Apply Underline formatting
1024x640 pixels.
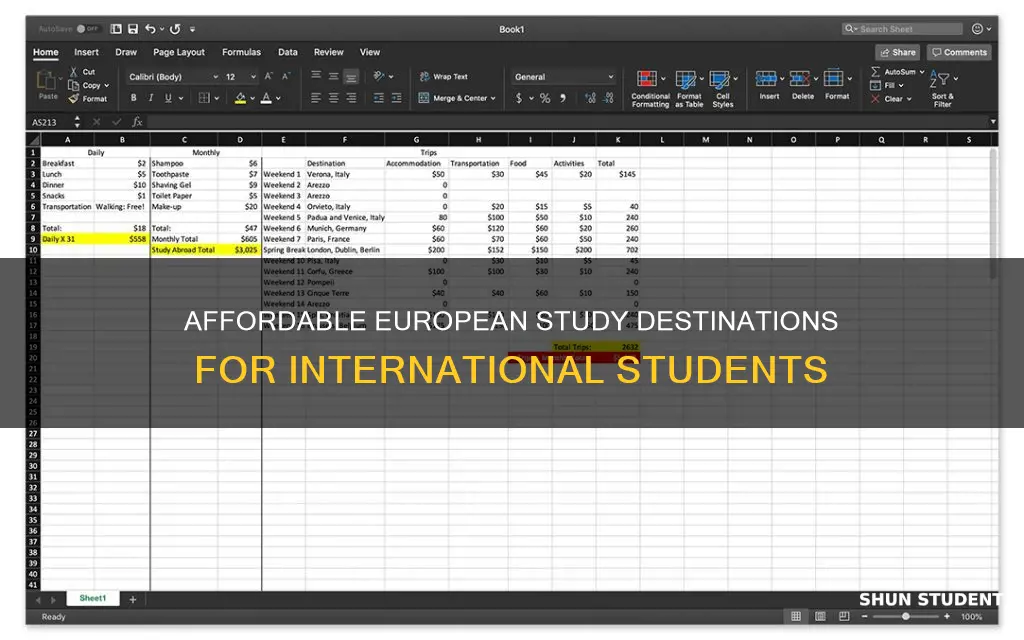[168, 98]
